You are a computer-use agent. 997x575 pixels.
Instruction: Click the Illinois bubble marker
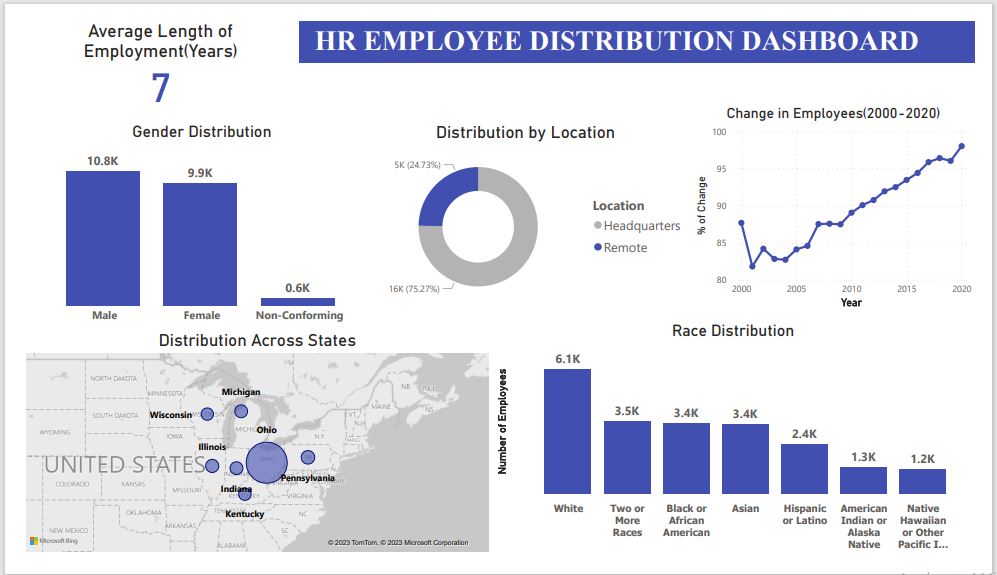(x=212, y=466)
